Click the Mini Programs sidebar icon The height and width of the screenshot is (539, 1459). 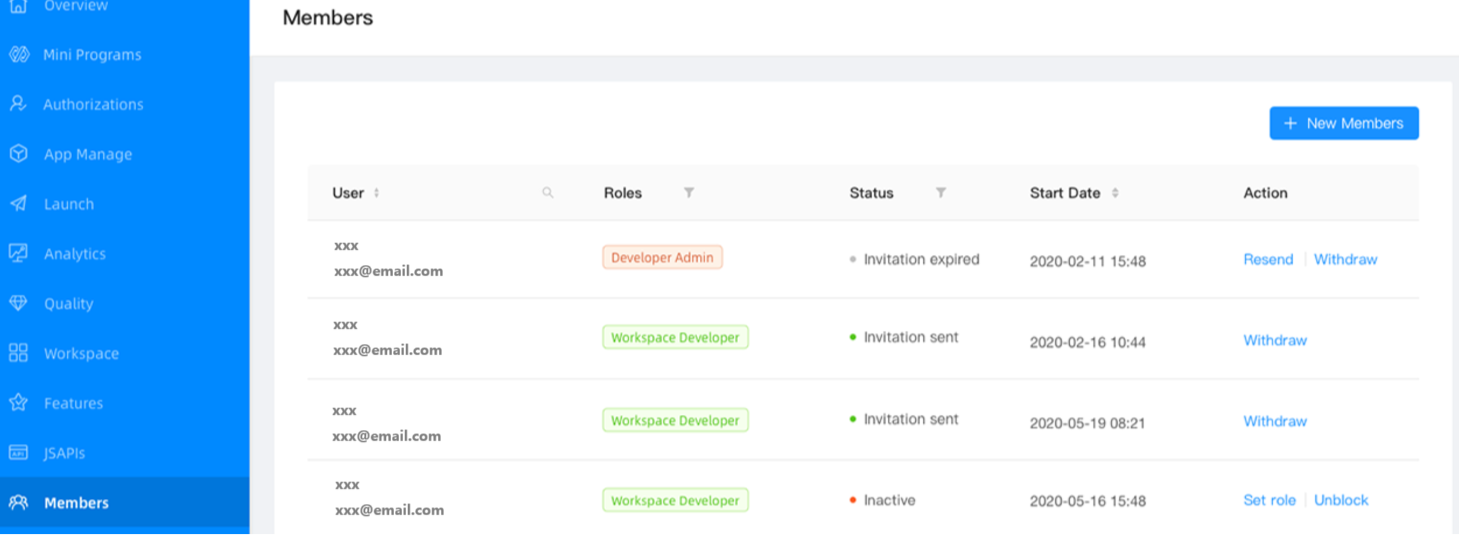click(x=19, y=54)
